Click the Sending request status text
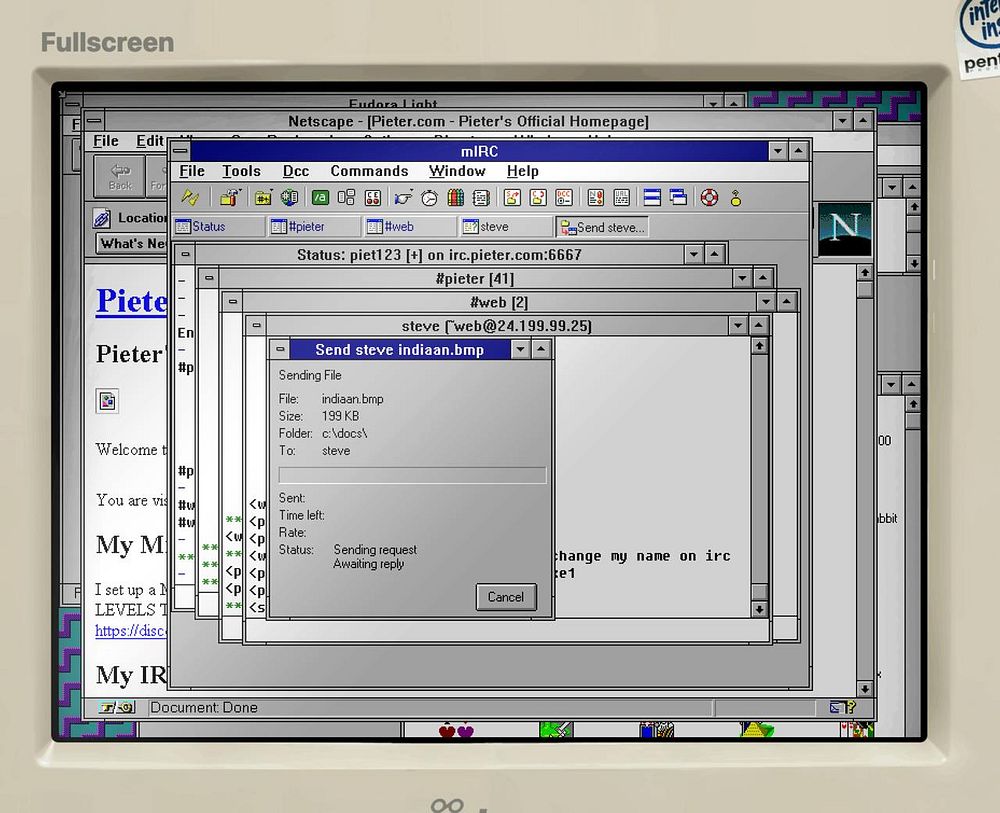This screenshot has width=1000, height=813. coord(375,550)
